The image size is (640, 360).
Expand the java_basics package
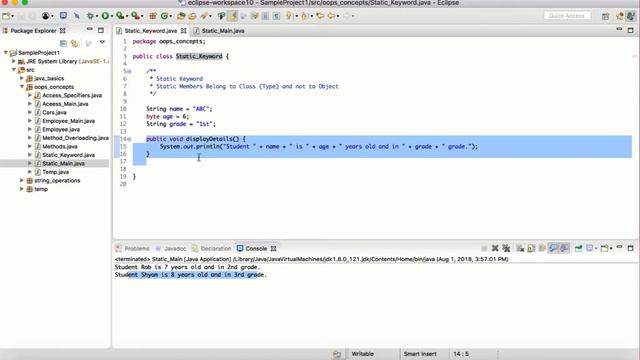[22, 78]
